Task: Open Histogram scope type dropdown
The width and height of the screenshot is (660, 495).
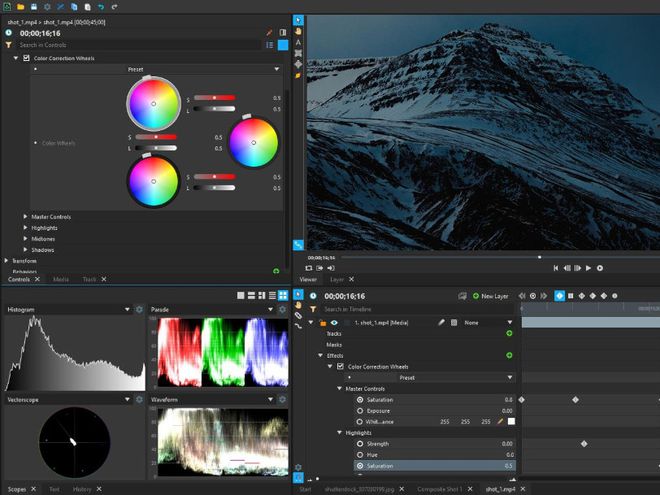Action: point(127,309)
